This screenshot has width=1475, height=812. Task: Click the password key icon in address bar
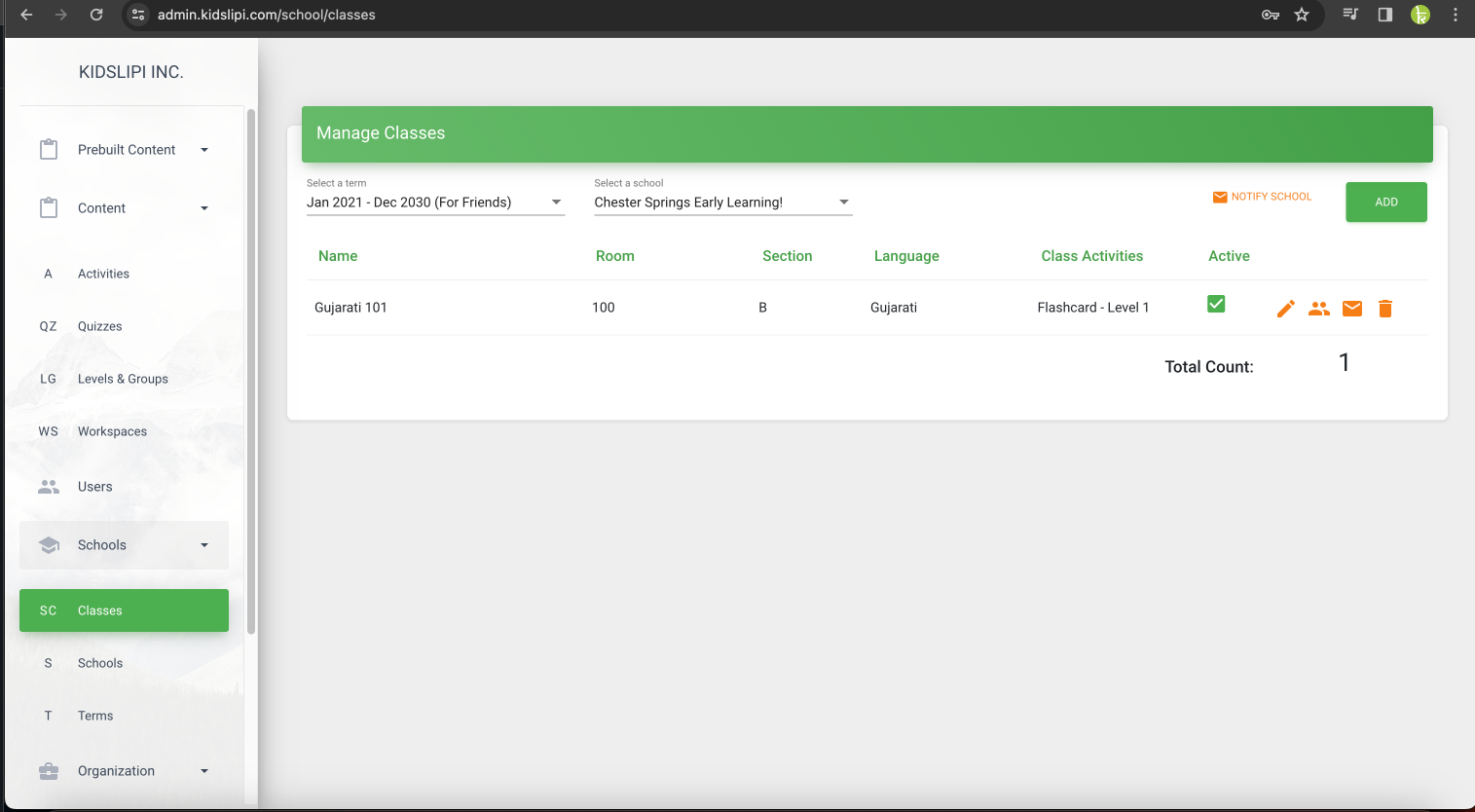(1271, 15)
